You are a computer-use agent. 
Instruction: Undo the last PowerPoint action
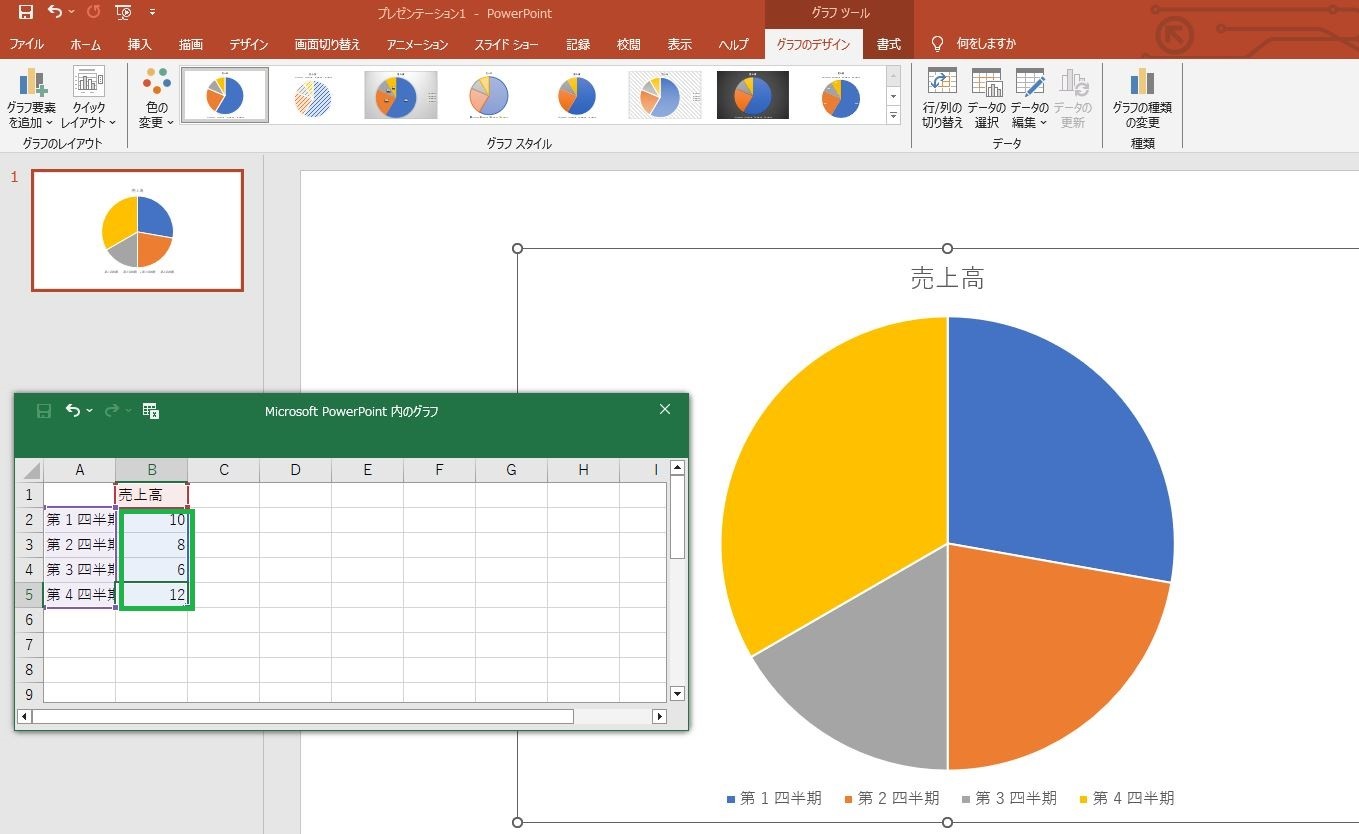pyautogui.click(x=55, y=13)
